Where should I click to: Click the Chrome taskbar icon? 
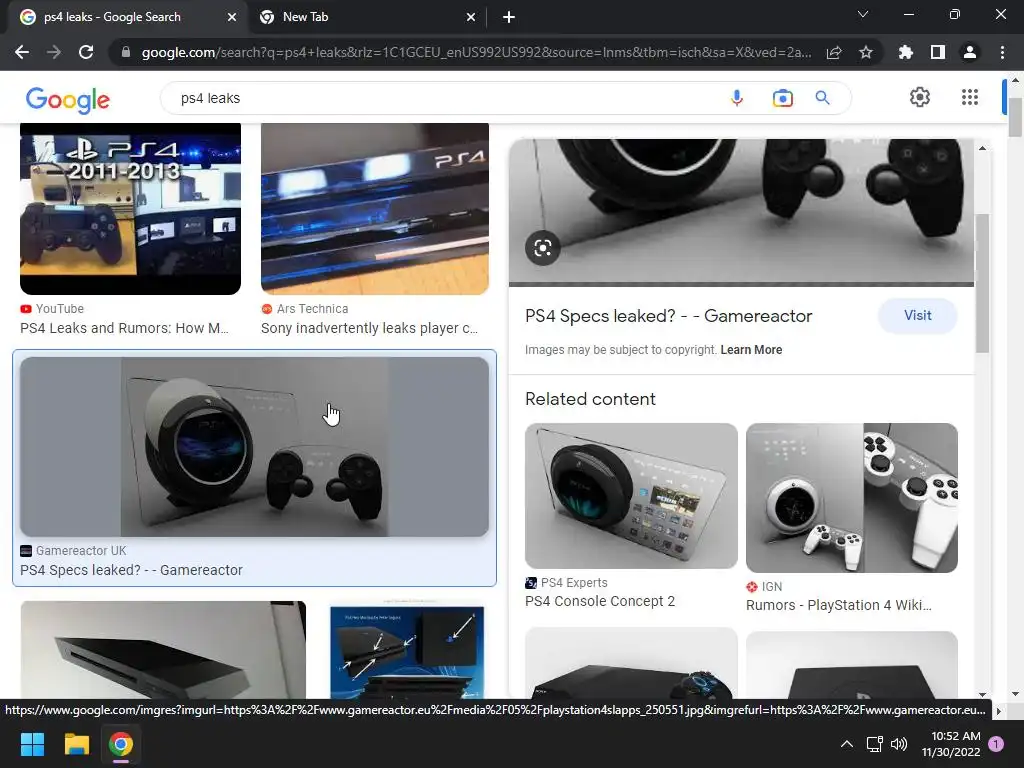click(x=121, y=744)
